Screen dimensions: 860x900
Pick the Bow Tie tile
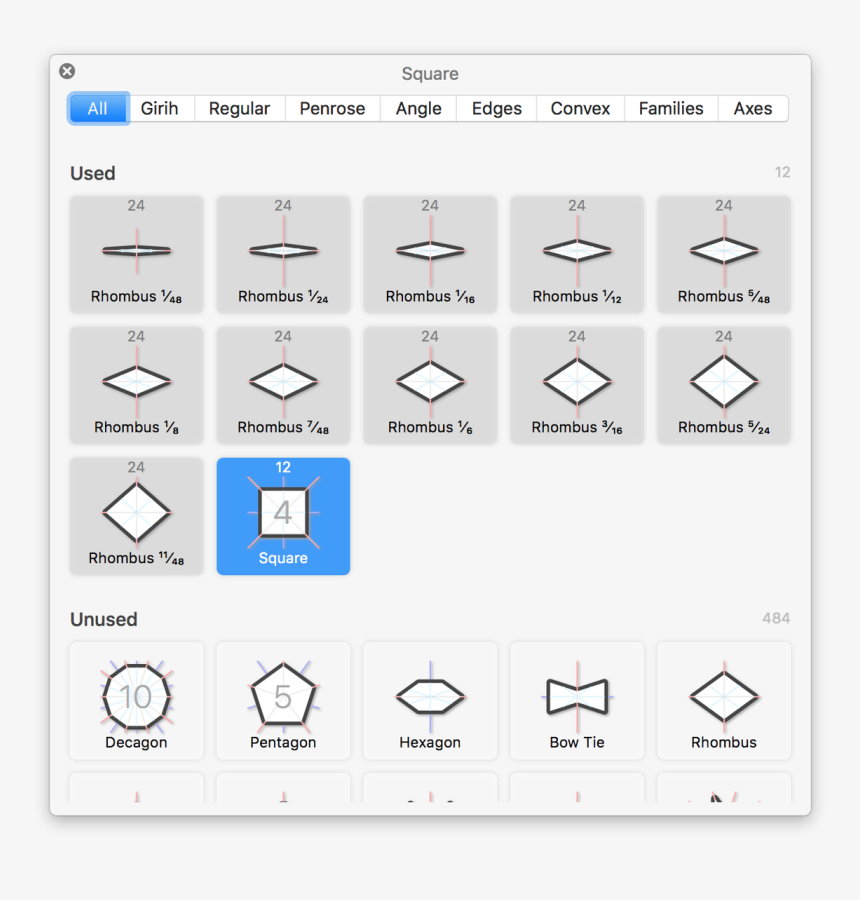click(x=577, y=700)
